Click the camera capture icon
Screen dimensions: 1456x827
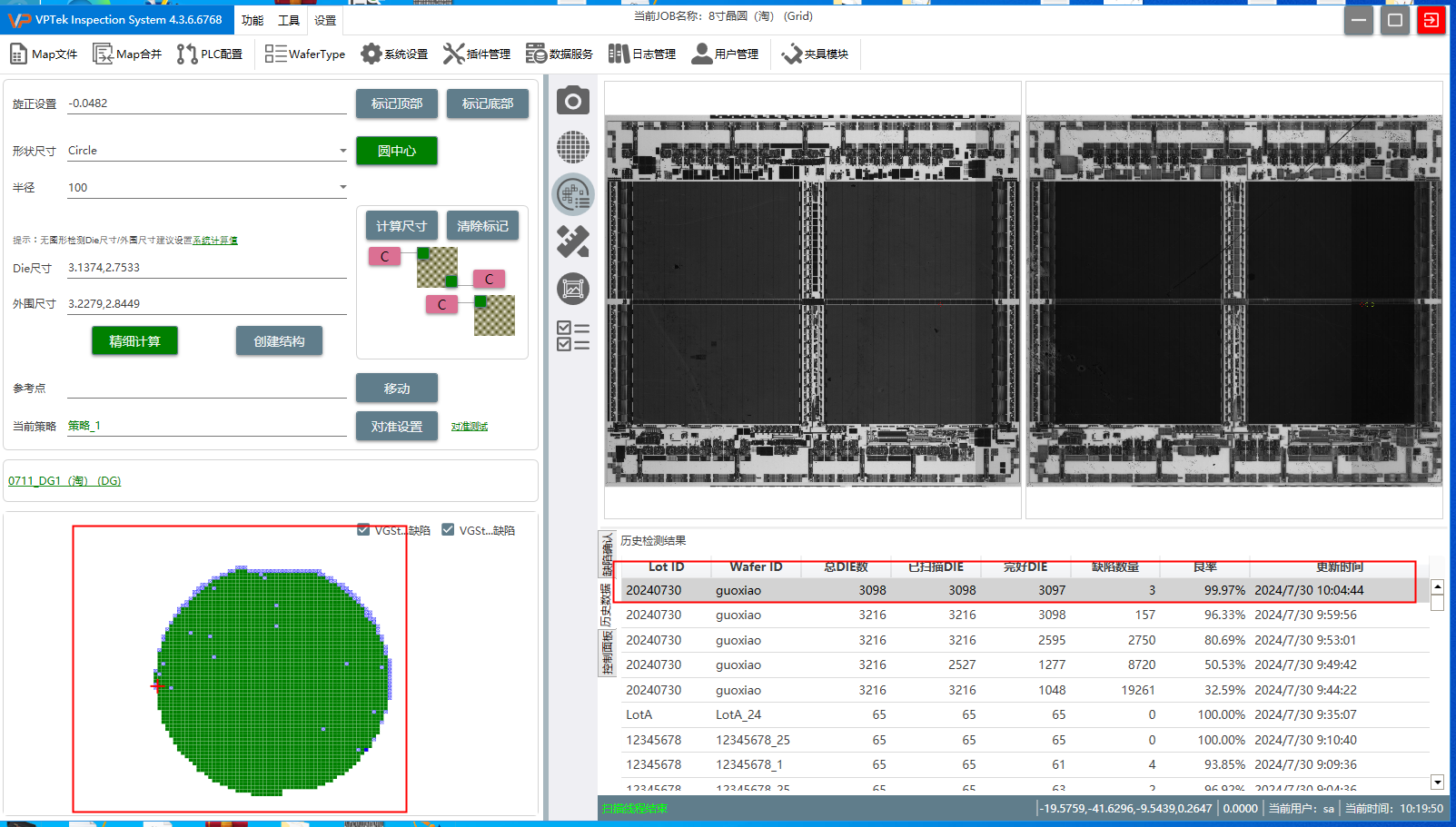tap(573, 101)
